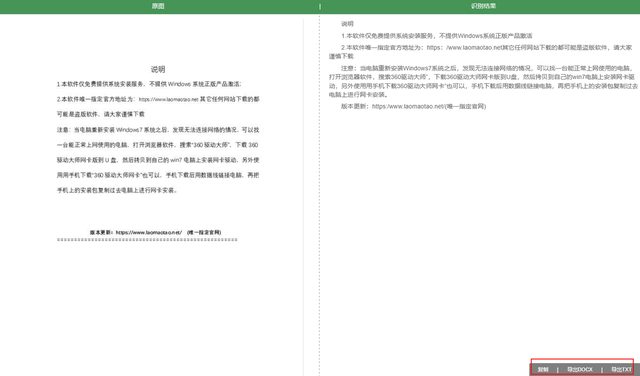Click the 注意 paragraph in original image

pos(158,160)
